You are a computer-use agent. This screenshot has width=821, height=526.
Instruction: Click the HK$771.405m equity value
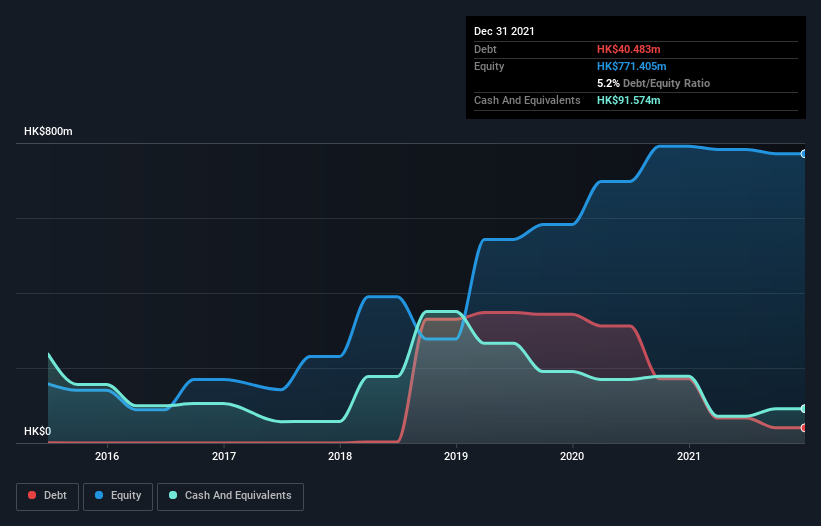coord(631,66)
